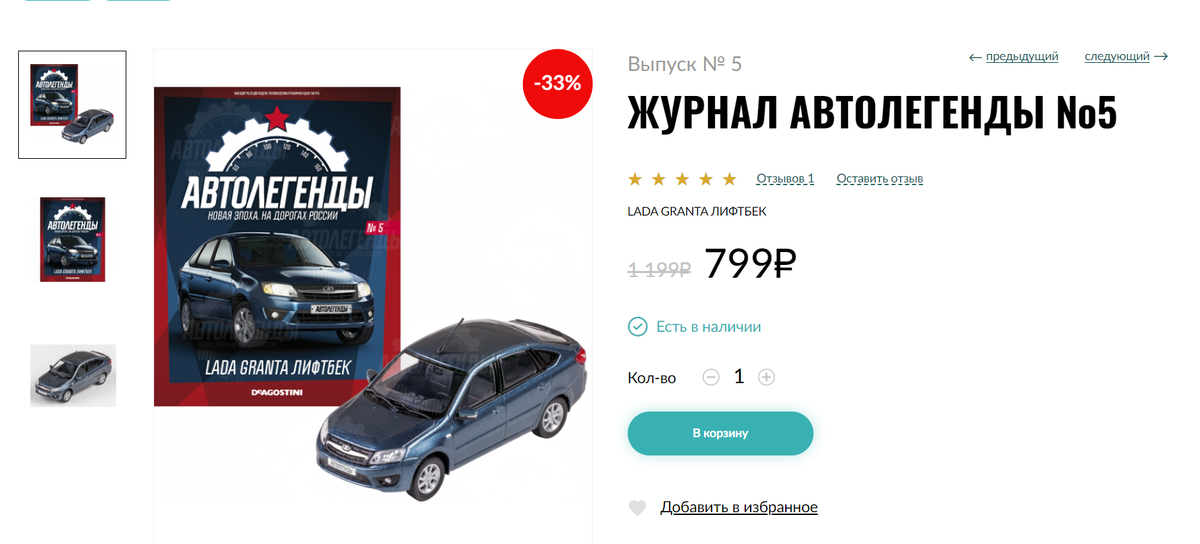Image resolution: width=1200 pixels, height=544 pixels.
Task: Click Добавить в избранное link
Action: coord(739,507)
